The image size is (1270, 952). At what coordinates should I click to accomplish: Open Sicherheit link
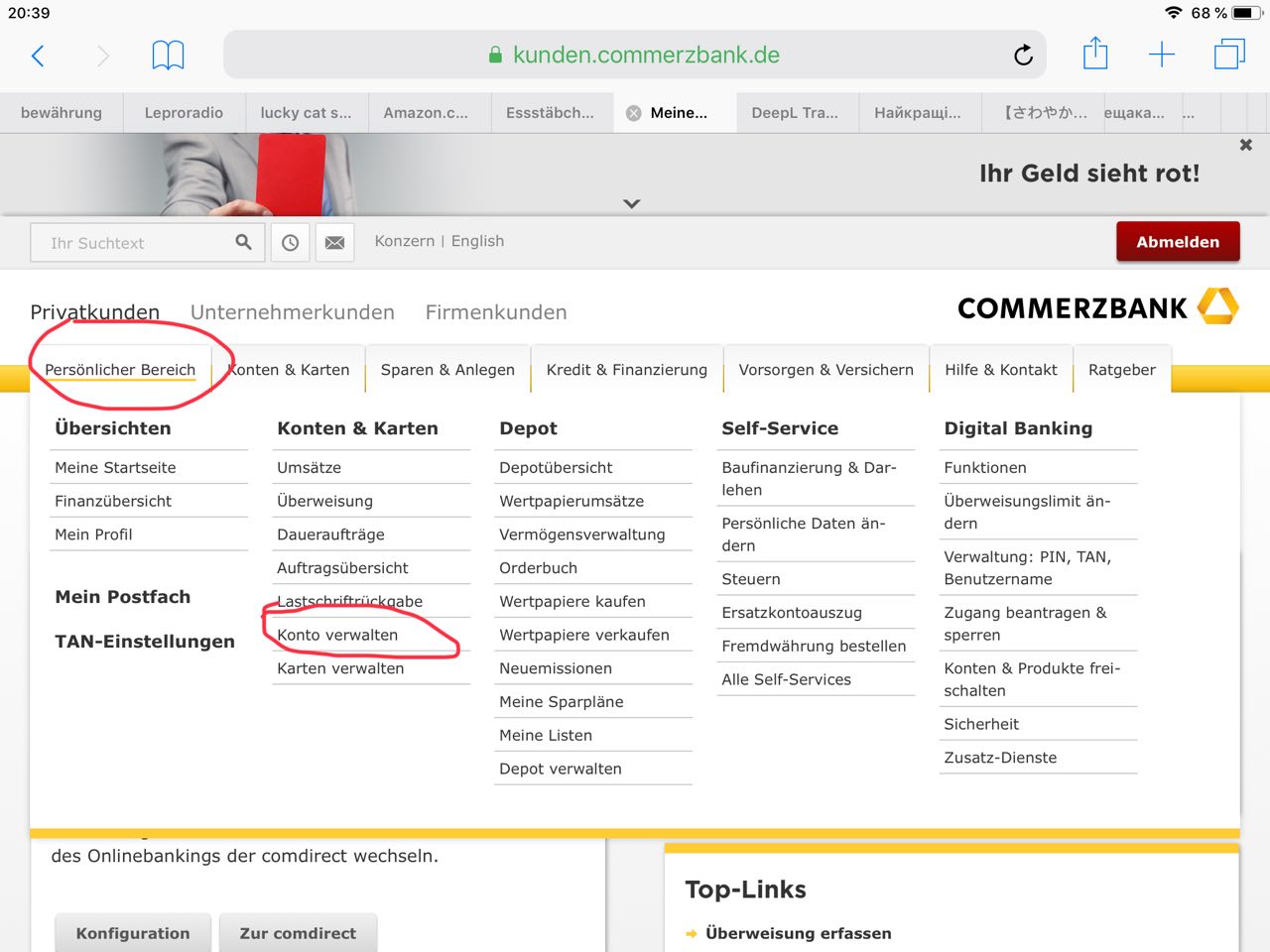pyautogui.click(x=981, y=725)
